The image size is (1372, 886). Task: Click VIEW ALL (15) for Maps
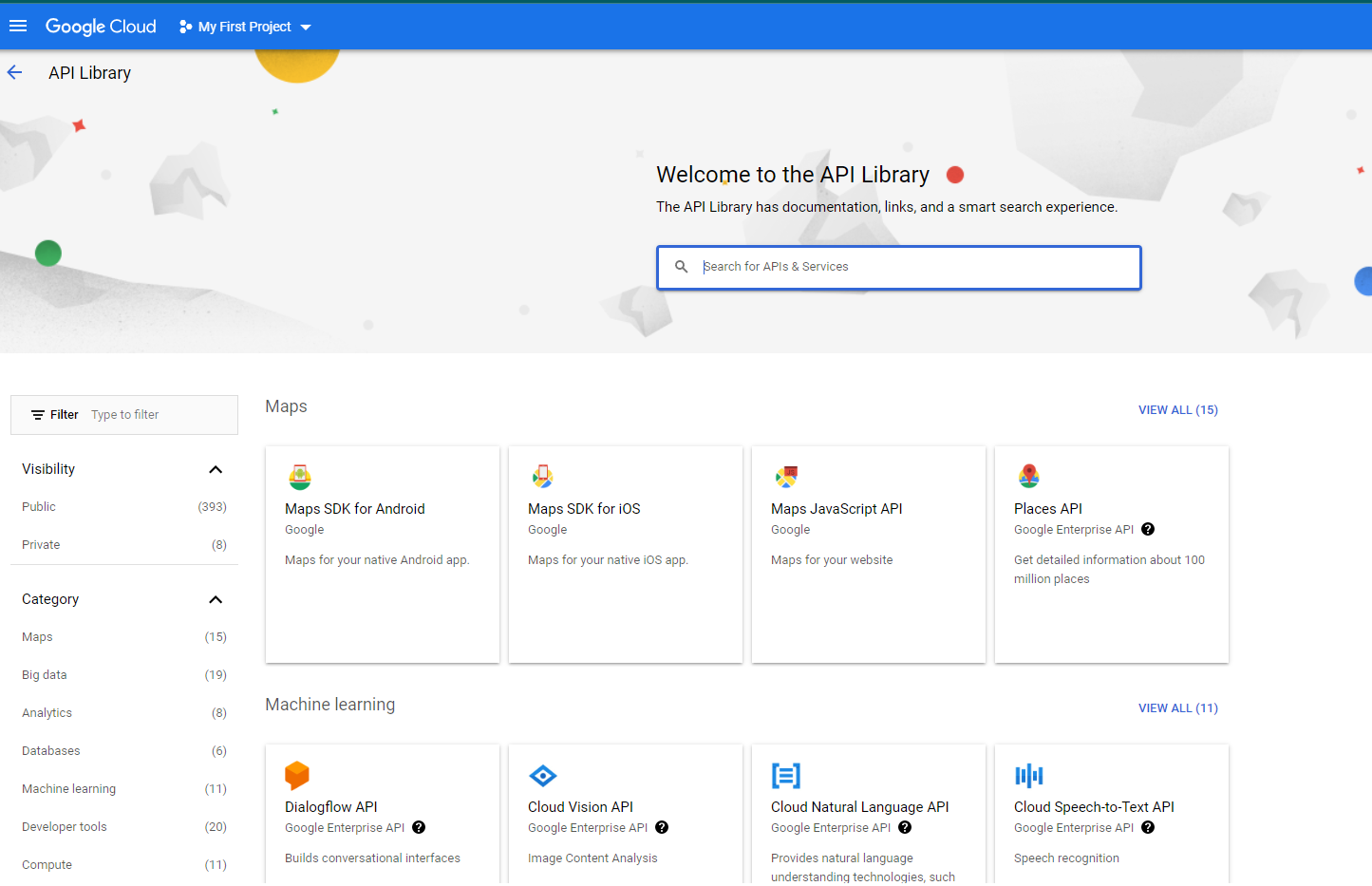pos(1177,410)
